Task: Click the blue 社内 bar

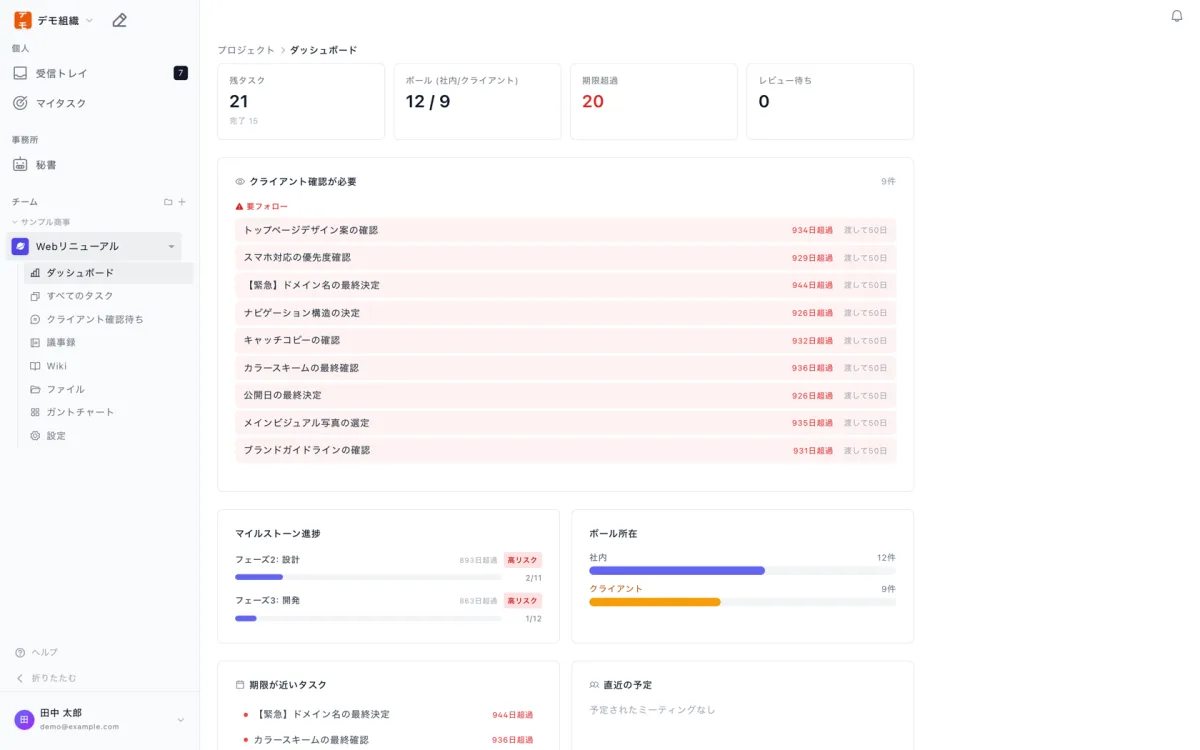Action: click(677, 571)
